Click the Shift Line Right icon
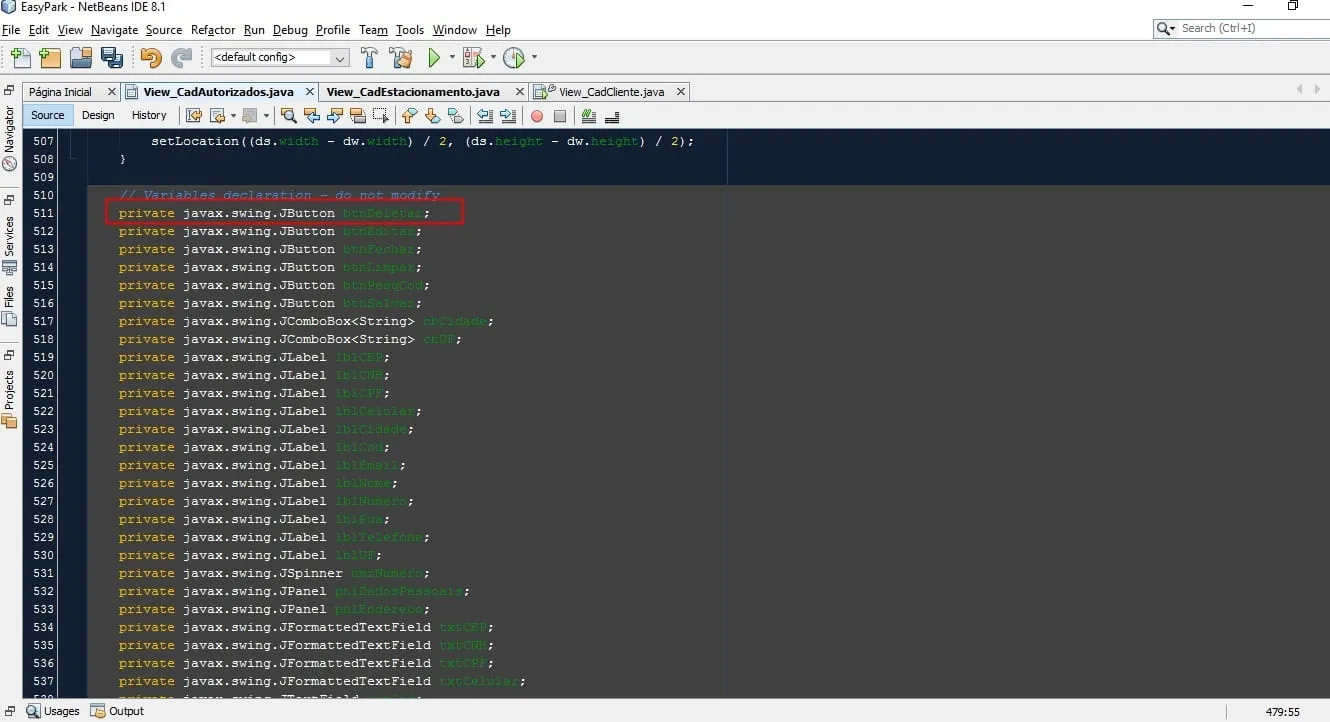Image resolution: width=1330 pixels, height=722 pixels. click(509, 116)
